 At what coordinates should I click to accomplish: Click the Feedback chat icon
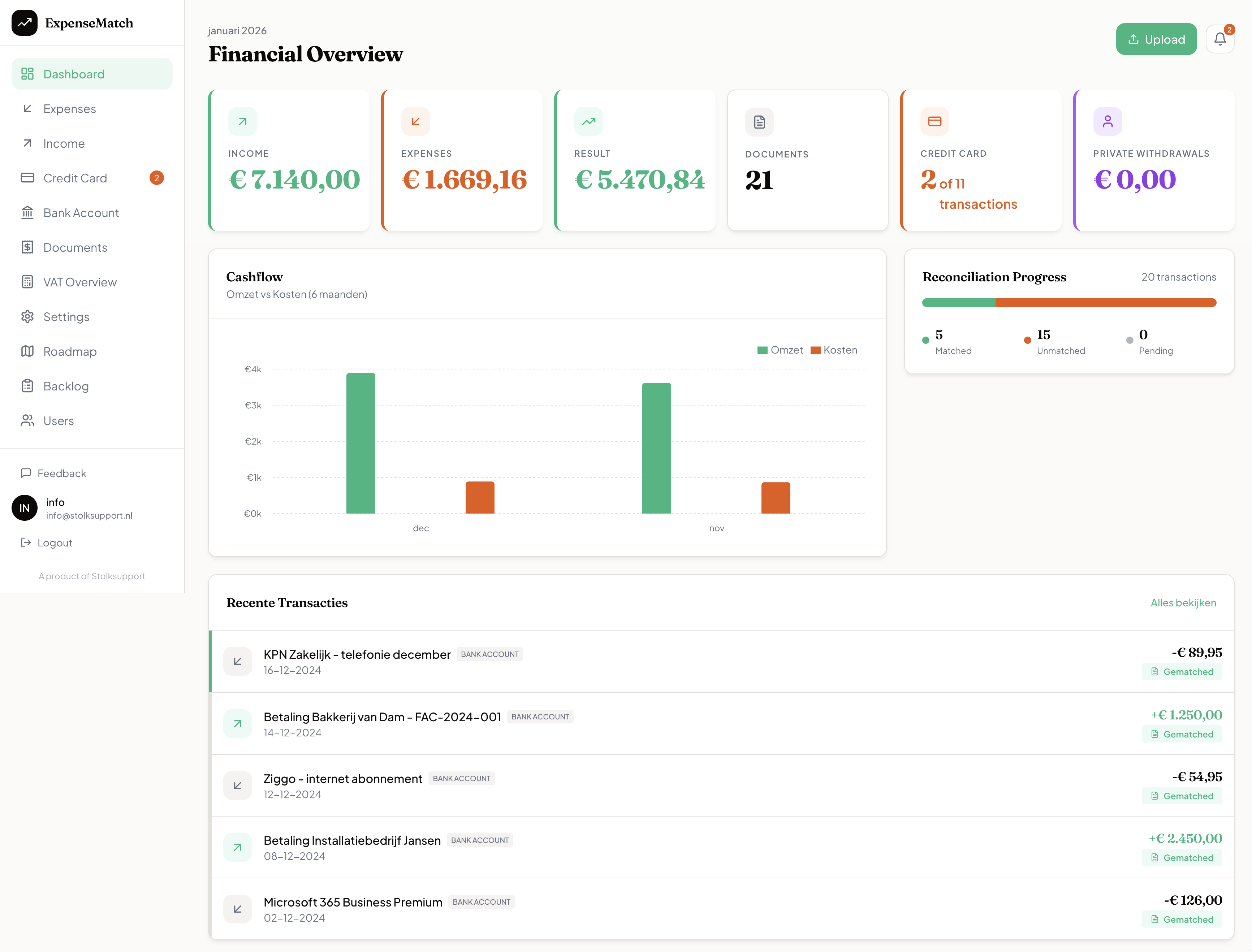coord(27,473)
